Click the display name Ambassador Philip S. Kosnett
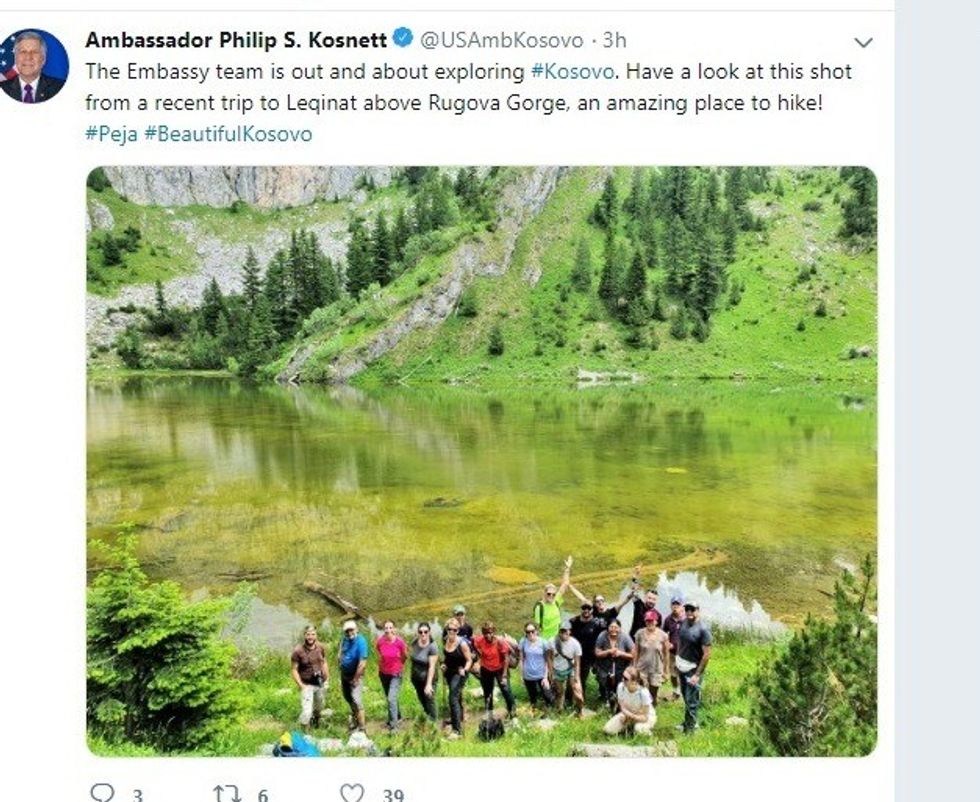 click(x=237, y=40)
